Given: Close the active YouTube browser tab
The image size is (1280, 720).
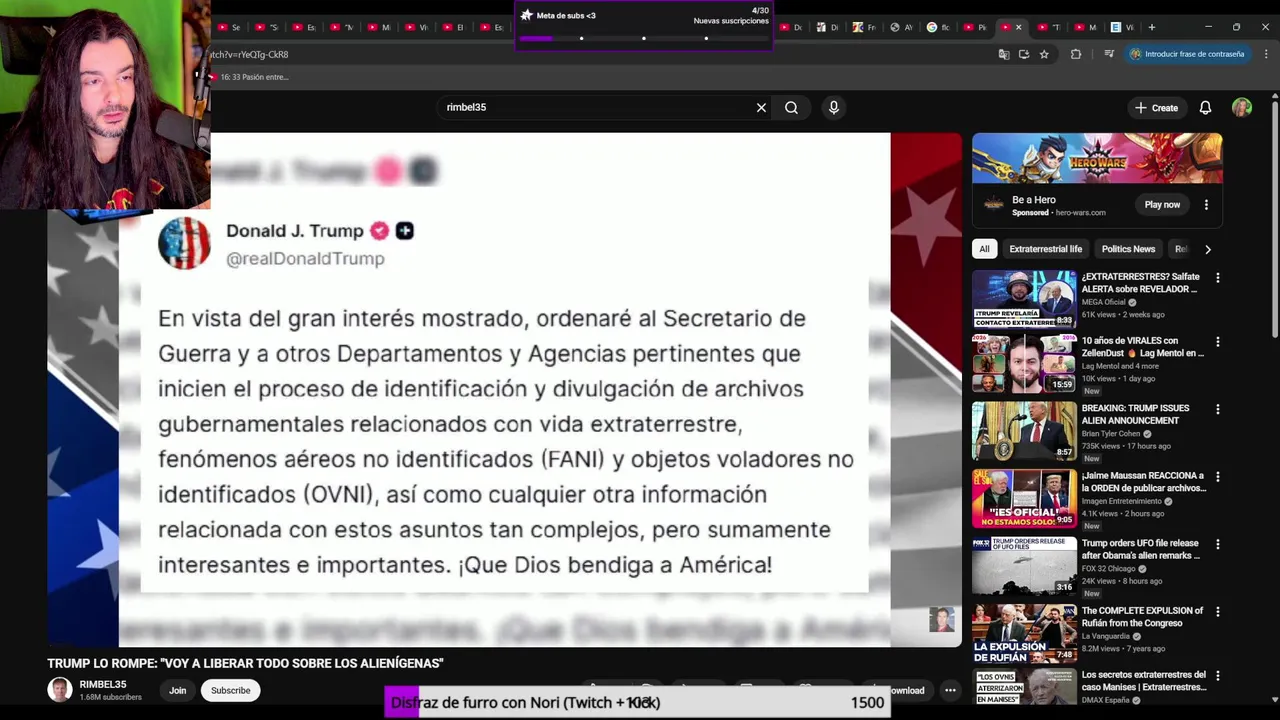Looking at the screenshot, I should pyautogui.click(x=1019, y=27).
